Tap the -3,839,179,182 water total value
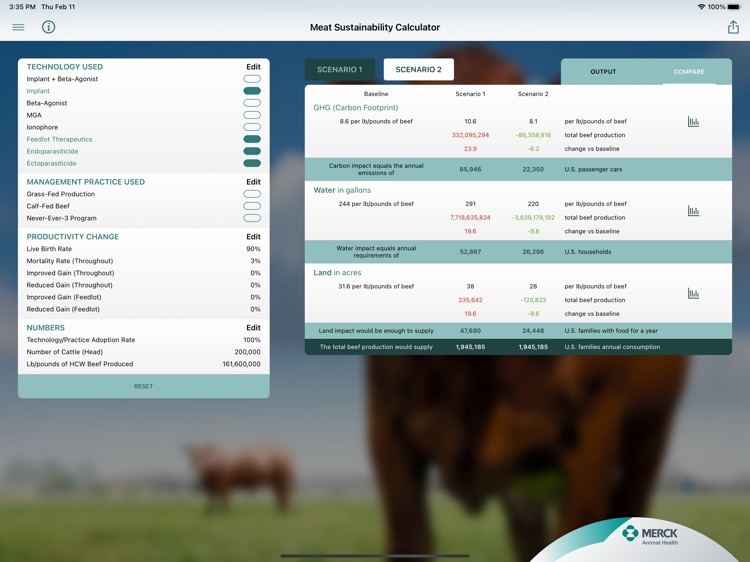750x562 pixels. [533, 218]
